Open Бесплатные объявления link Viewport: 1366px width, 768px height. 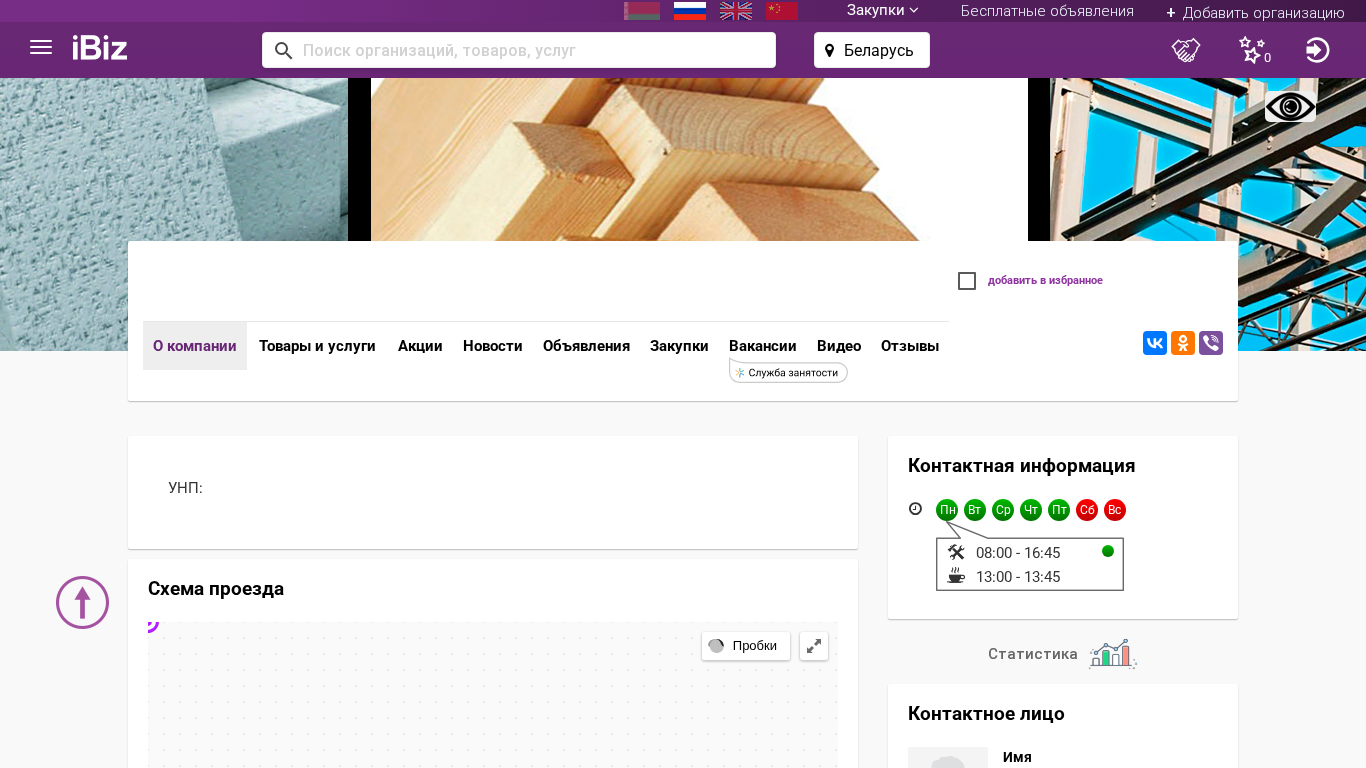pyautogui.click(x=1047, y=11)
